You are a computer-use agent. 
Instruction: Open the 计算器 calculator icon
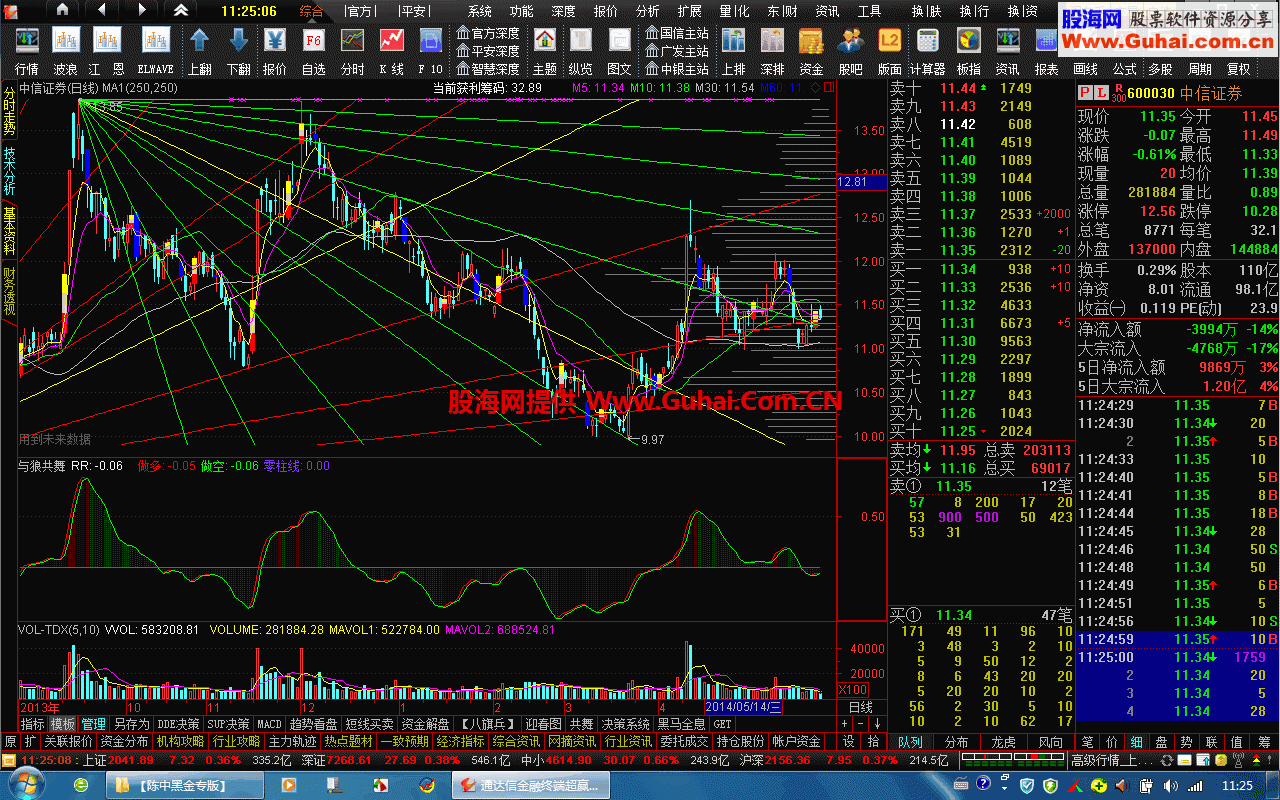928,40
